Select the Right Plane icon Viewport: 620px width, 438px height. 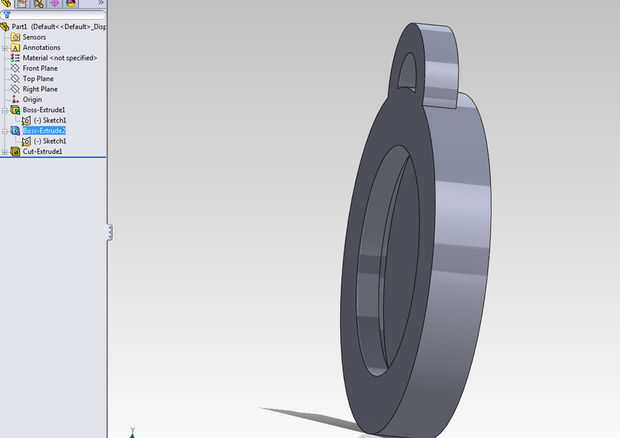click(x=15, y=89)
